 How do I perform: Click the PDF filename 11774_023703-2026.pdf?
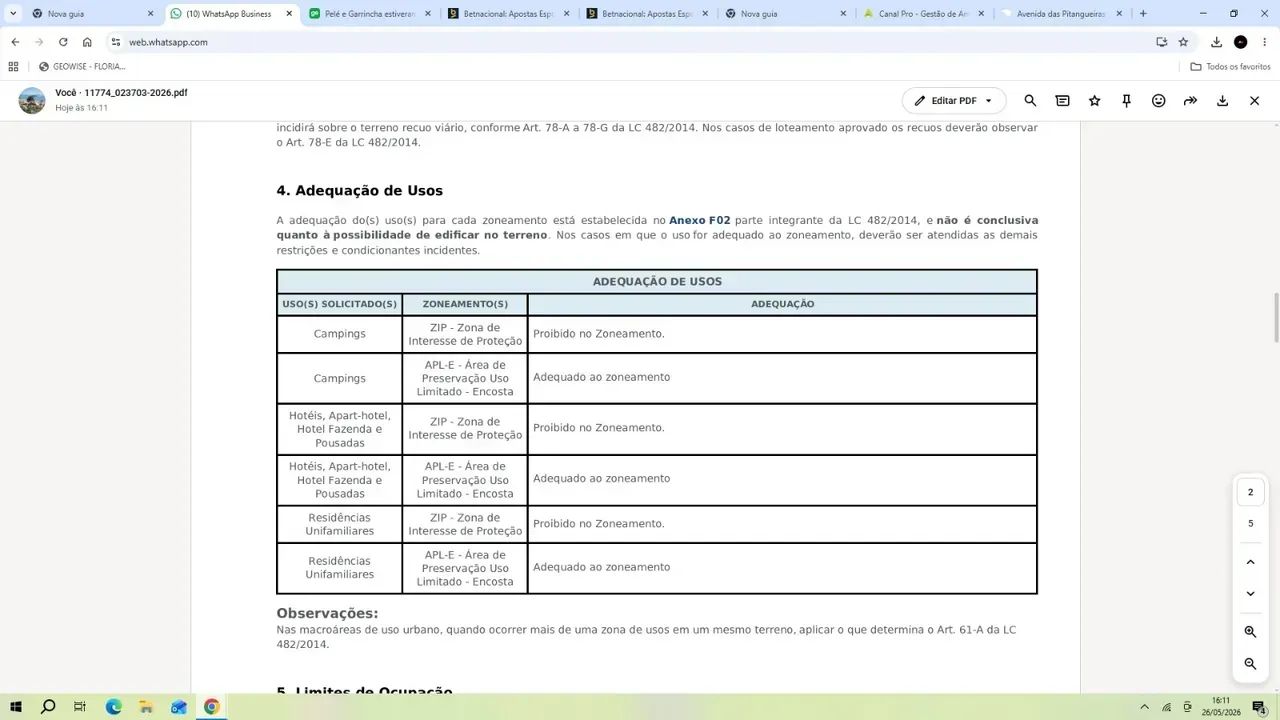136,93
